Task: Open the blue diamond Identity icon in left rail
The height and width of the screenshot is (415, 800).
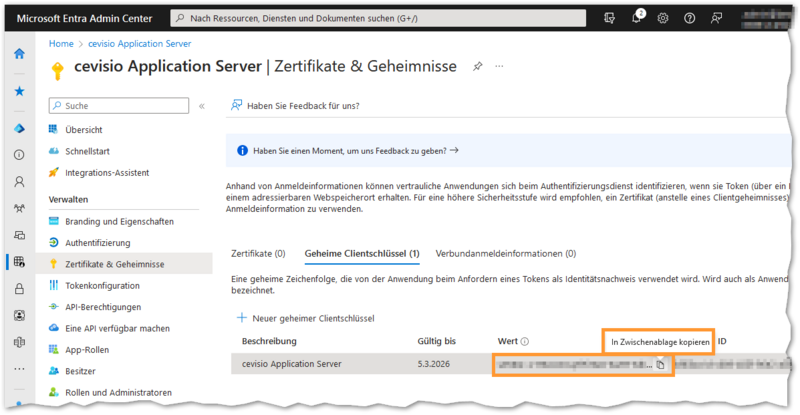Action: pos(19,129)
